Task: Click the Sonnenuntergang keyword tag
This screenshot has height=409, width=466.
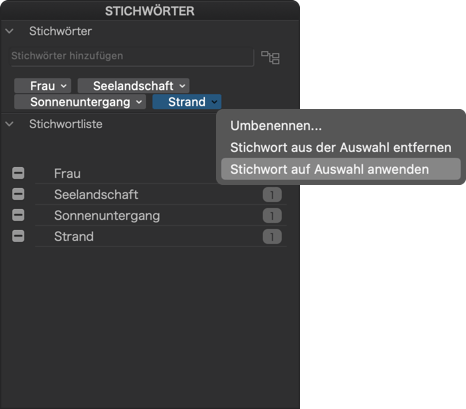Action: (80, 102)
